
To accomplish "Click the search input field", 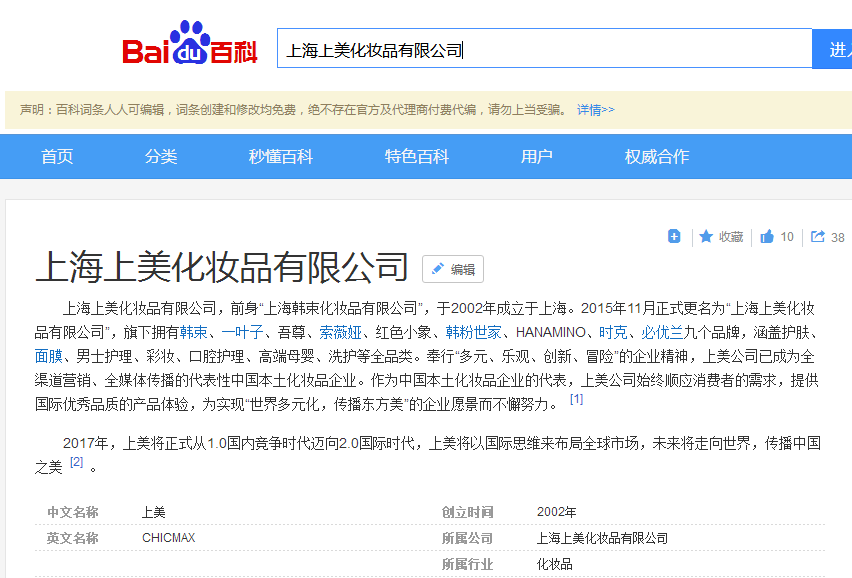I will (544, 48).
